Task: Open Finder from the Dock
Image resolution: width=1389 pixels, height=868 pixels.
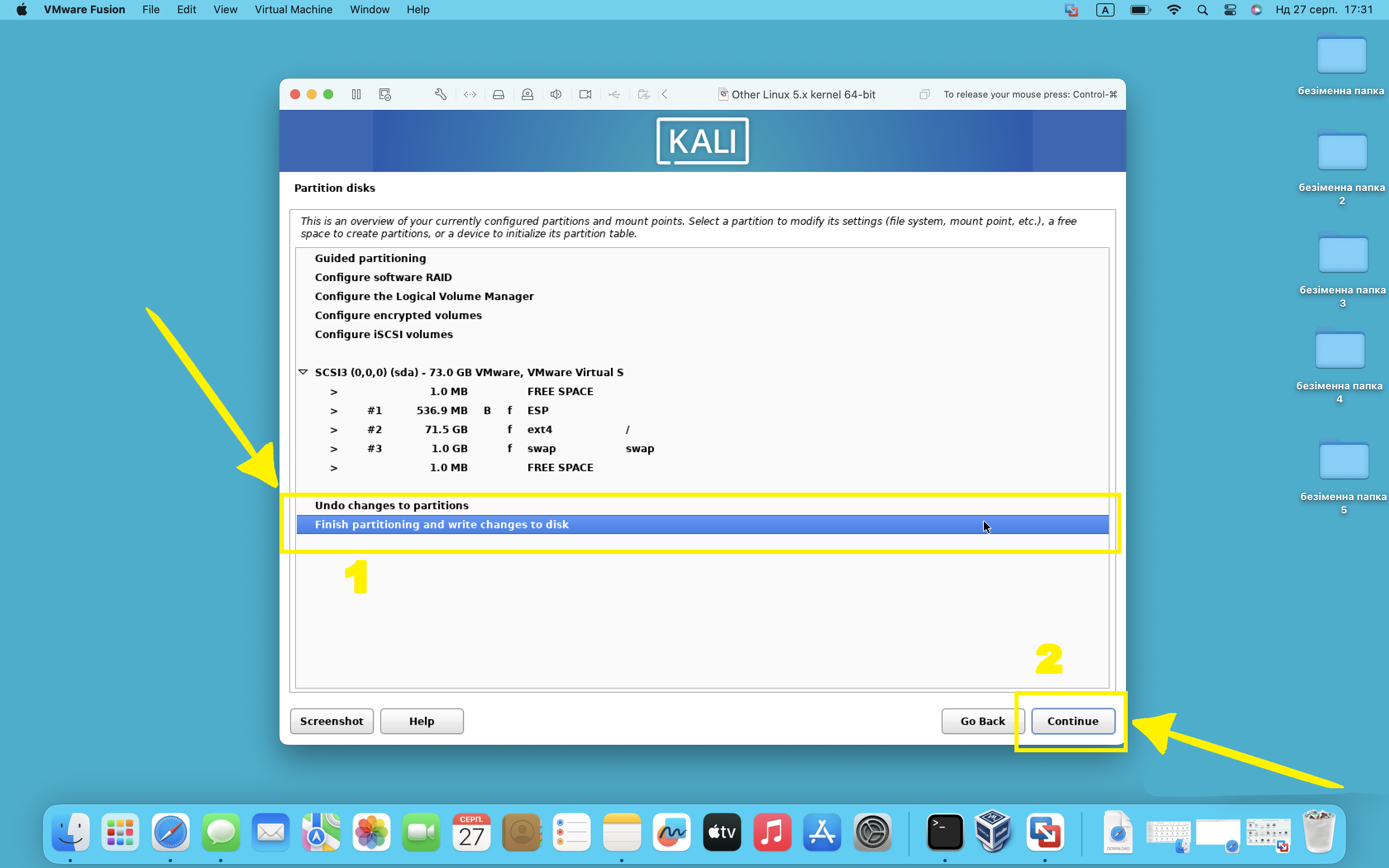Action: [x=71, y=832]
